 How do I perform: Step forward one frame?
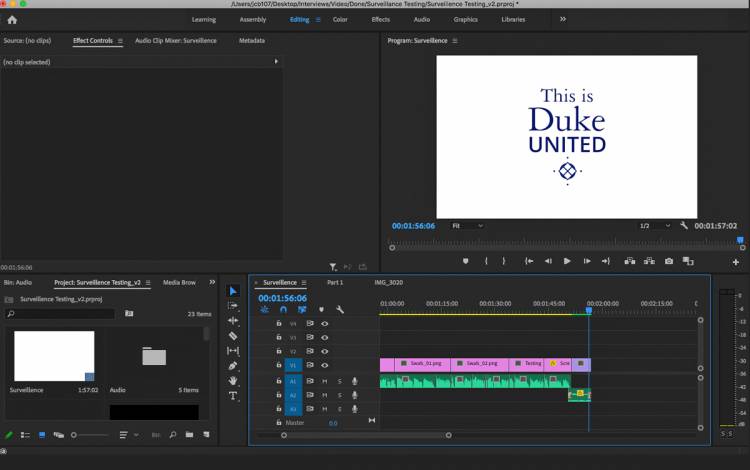587,261
